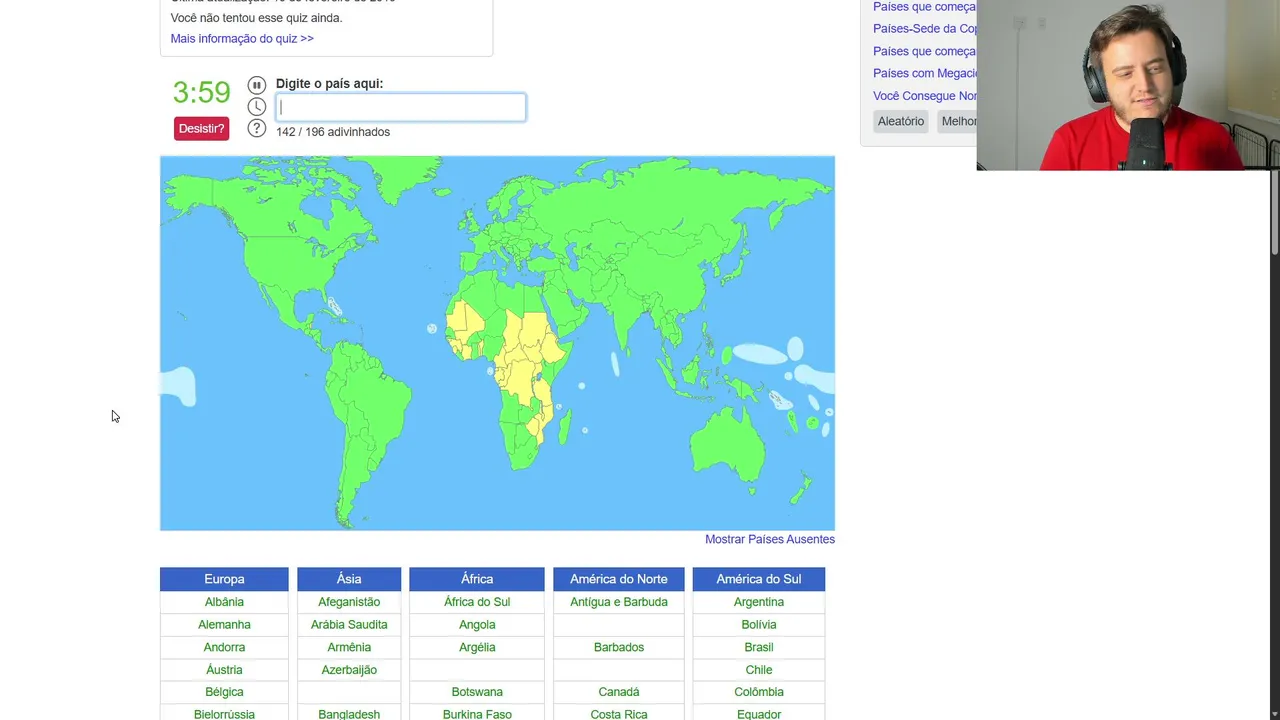The image size is (1280, 720).
Task: Open Mais informação do quiz link
Action: 242,38
